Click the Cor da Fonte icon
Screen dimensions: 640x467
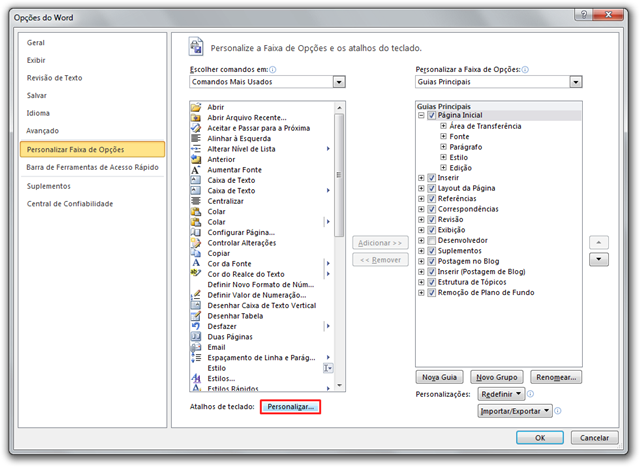pos(196,264)
